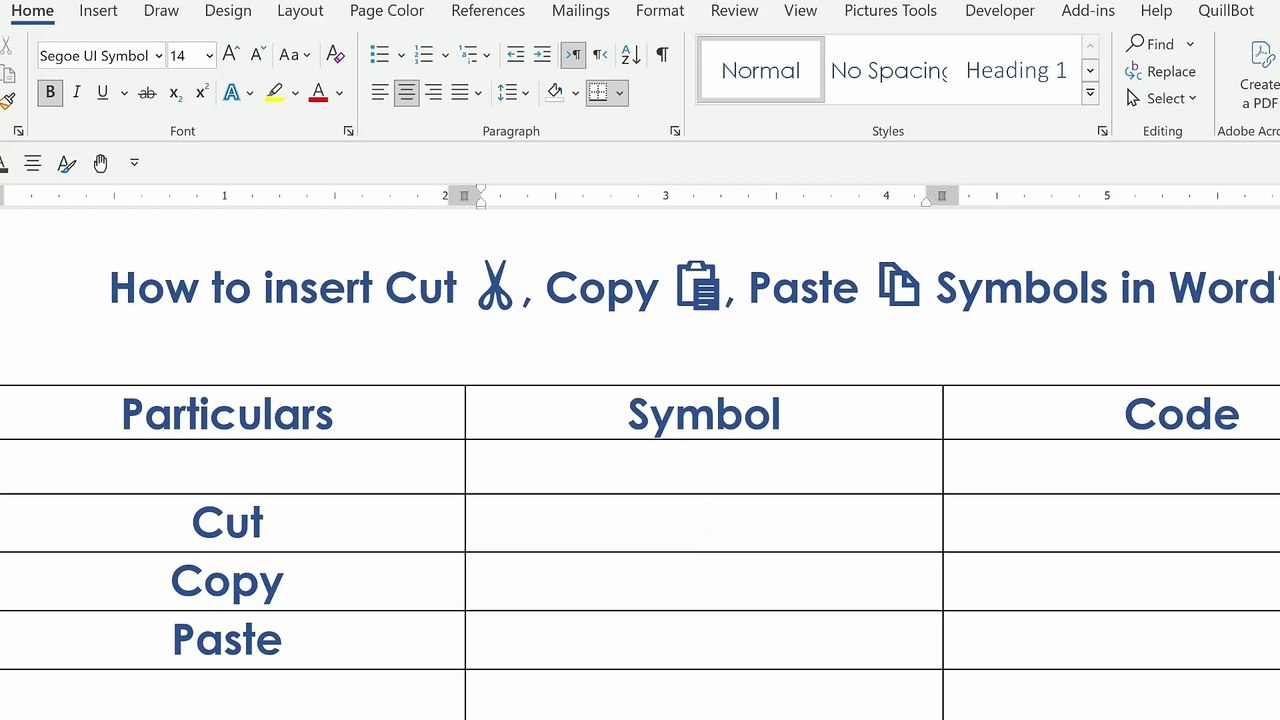This screenshot has width=1280, height=720.
Task: Center align text
Action: (406, 93)
